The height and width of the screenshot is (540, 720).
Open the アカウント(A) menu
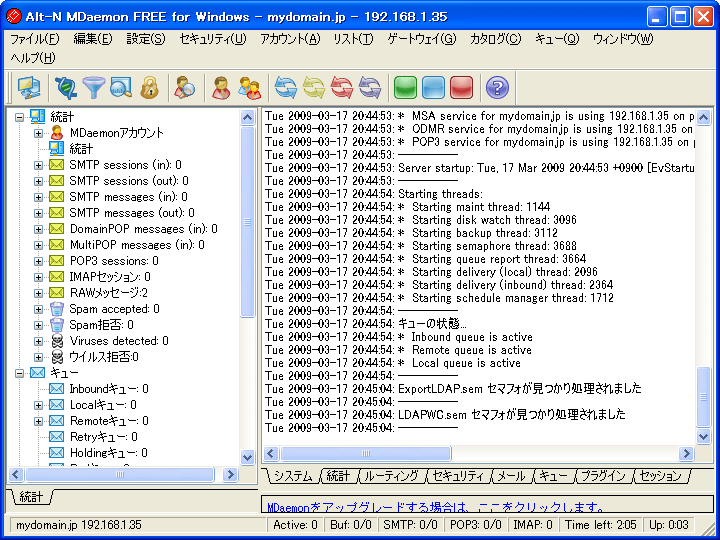point(290,39)
